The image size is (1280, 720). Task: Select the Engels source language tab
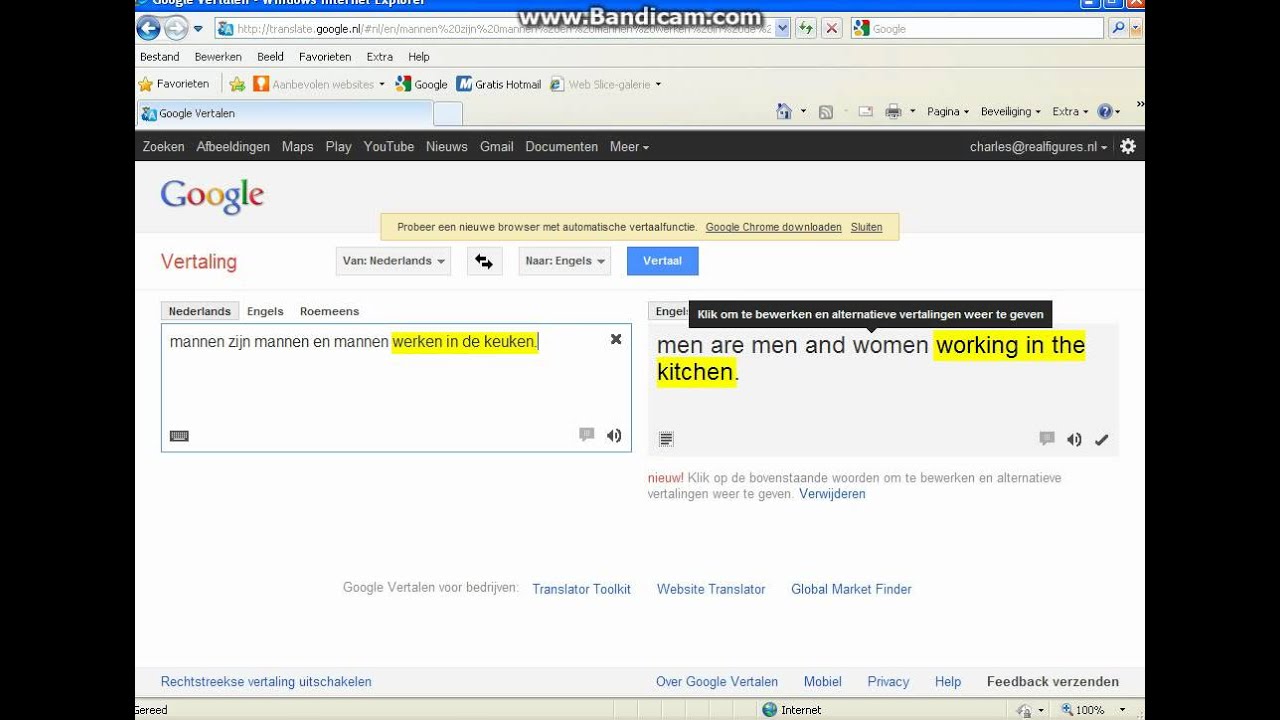click(x=265, y=311)
